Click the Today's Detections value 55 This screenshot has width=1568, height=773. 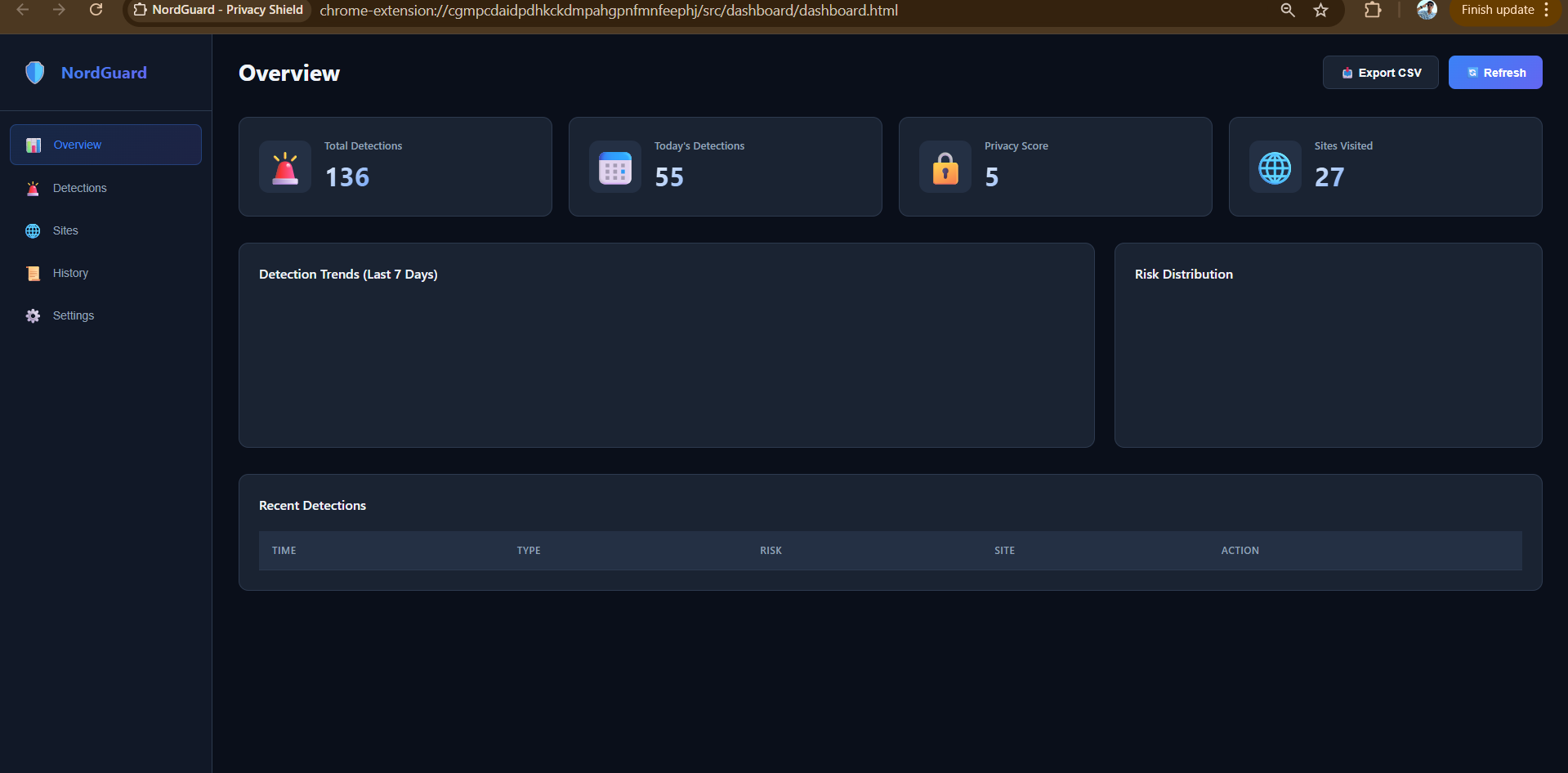point(669,177)
